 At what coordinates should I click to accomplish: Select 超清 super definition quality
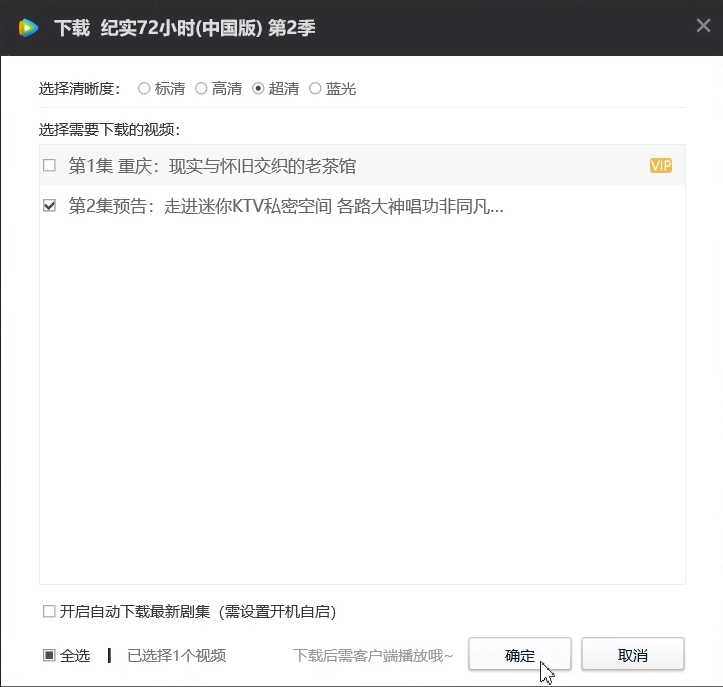[x=258, y=89]
